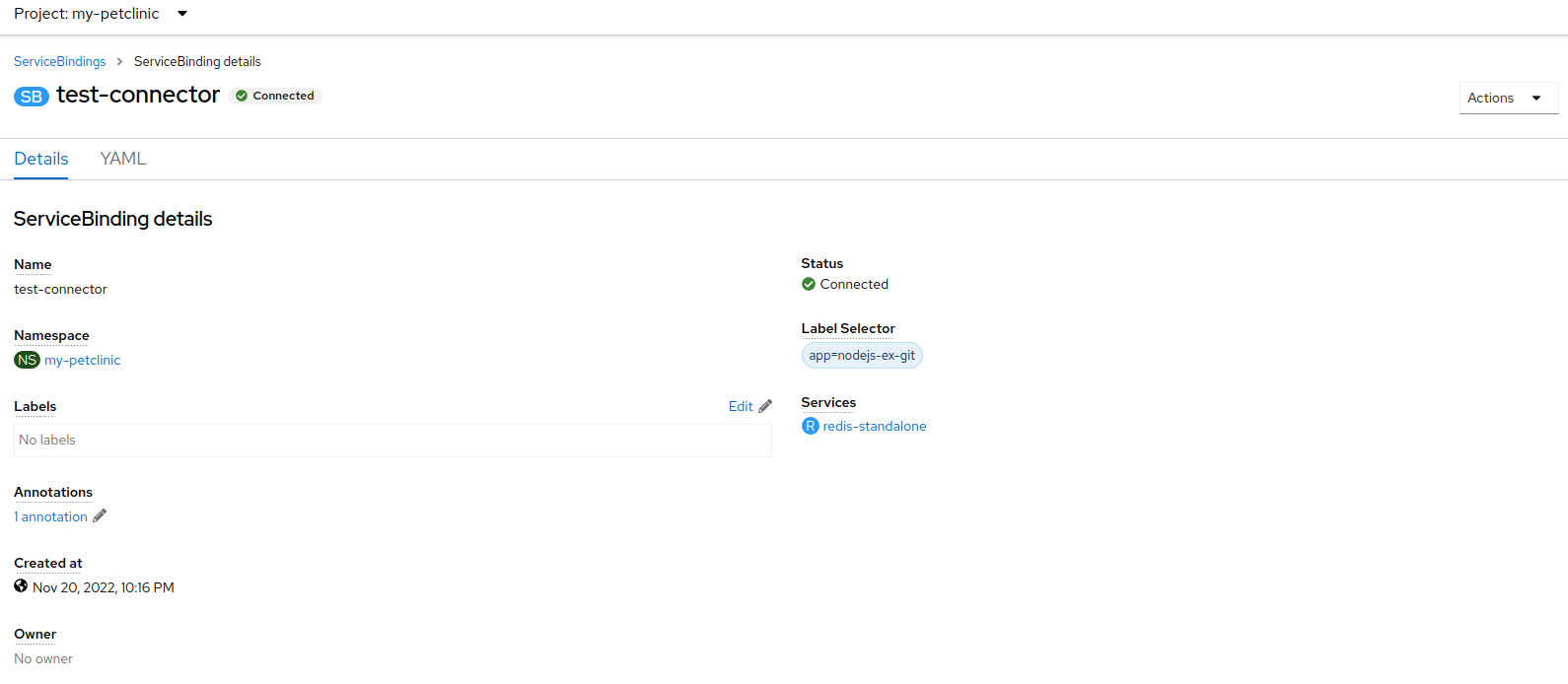This screenshot has width=1568, height=684.
Task: Click the 1 annotation link
Action: point(51,516)
